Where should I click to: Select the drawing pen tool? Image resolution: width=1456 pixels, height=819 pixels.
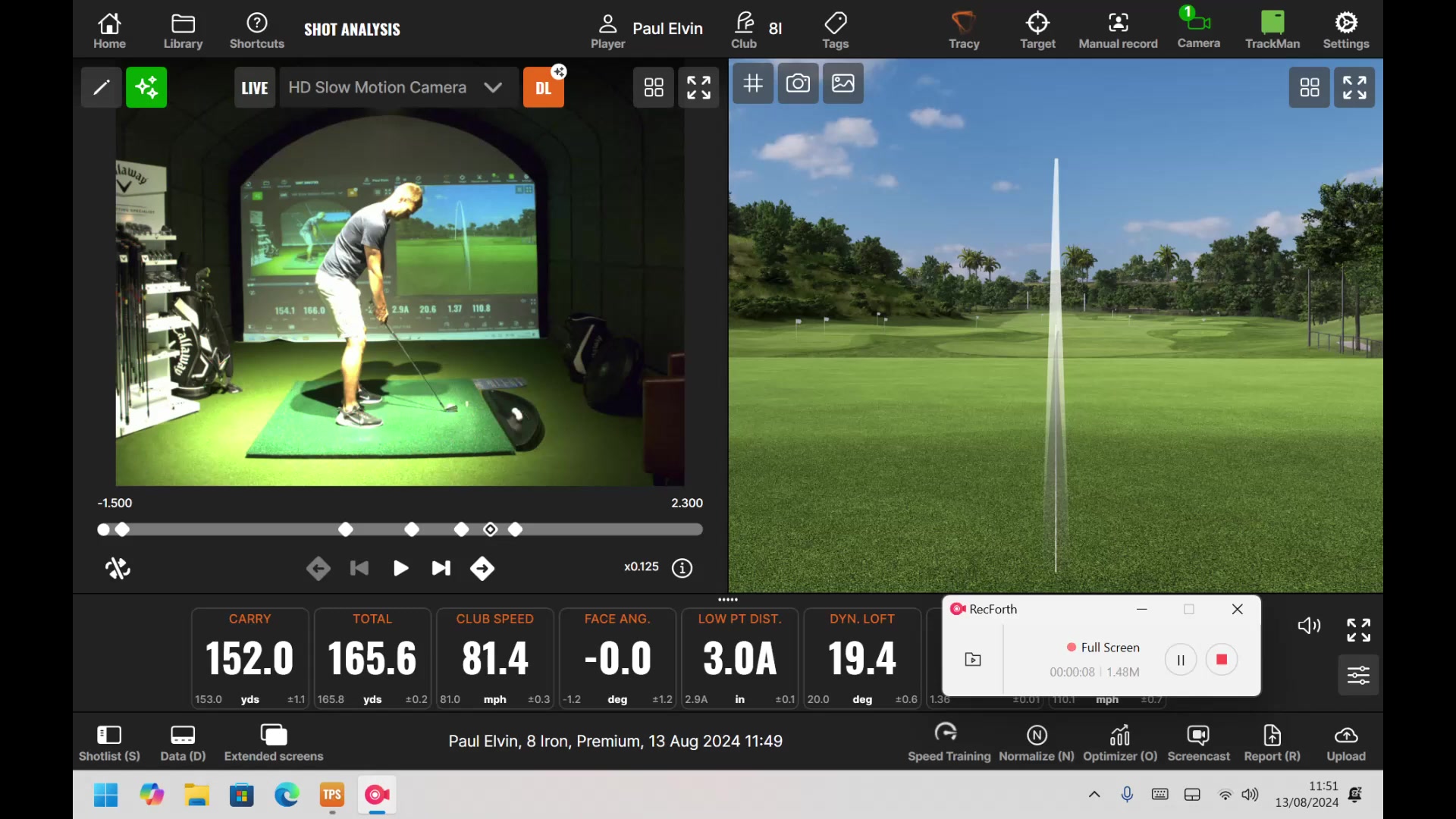point(101,87)
